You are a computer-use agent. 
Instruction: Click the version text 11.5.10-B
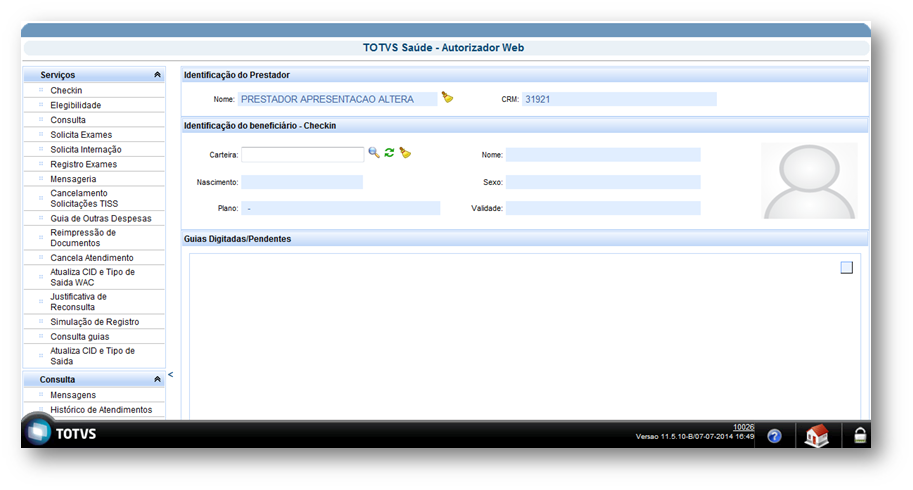[695, 436]
